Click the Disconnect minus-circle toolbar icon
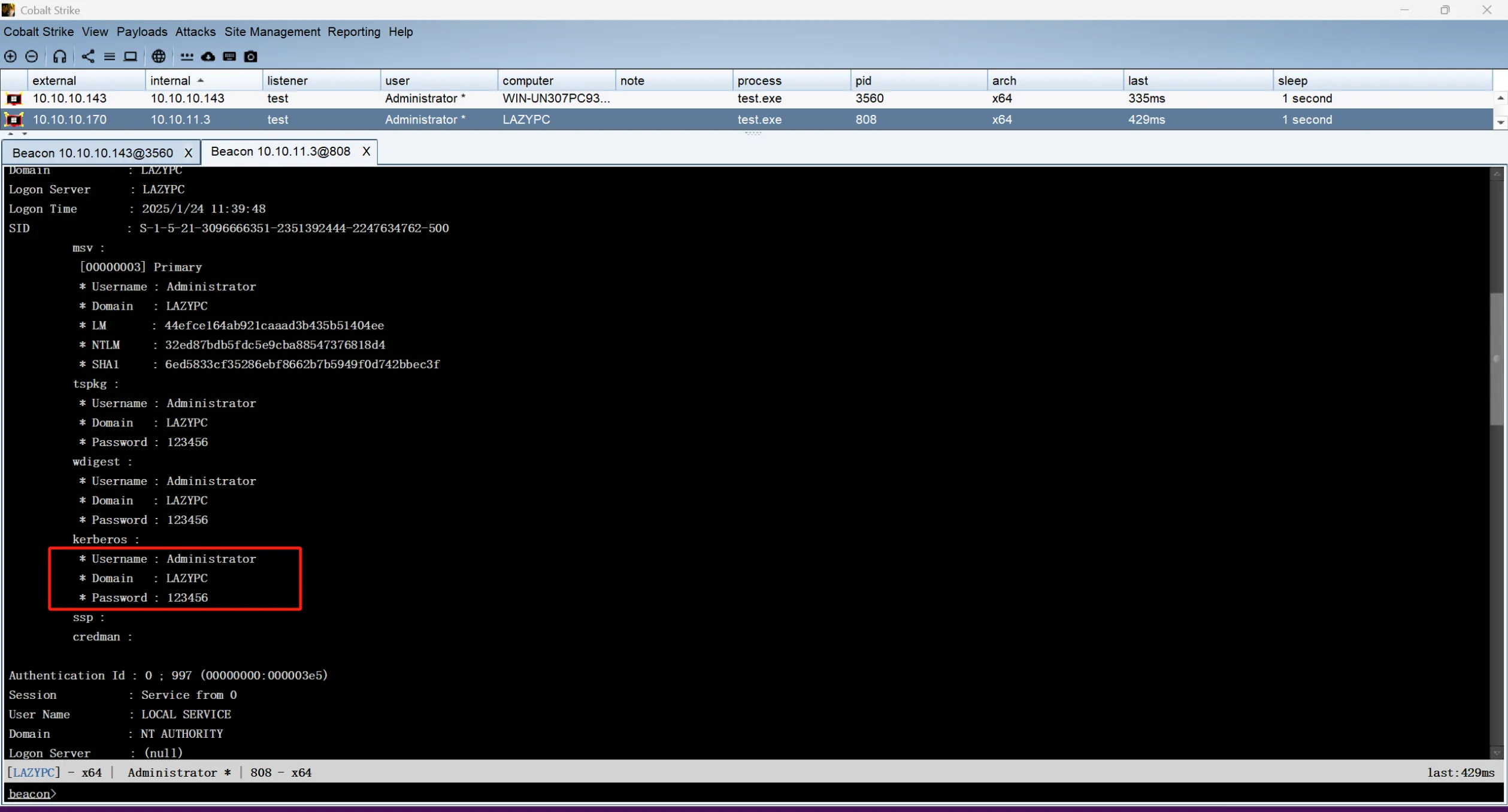Image resolution: width=1508 pixels, height=812 pixels. pos(32,56)
